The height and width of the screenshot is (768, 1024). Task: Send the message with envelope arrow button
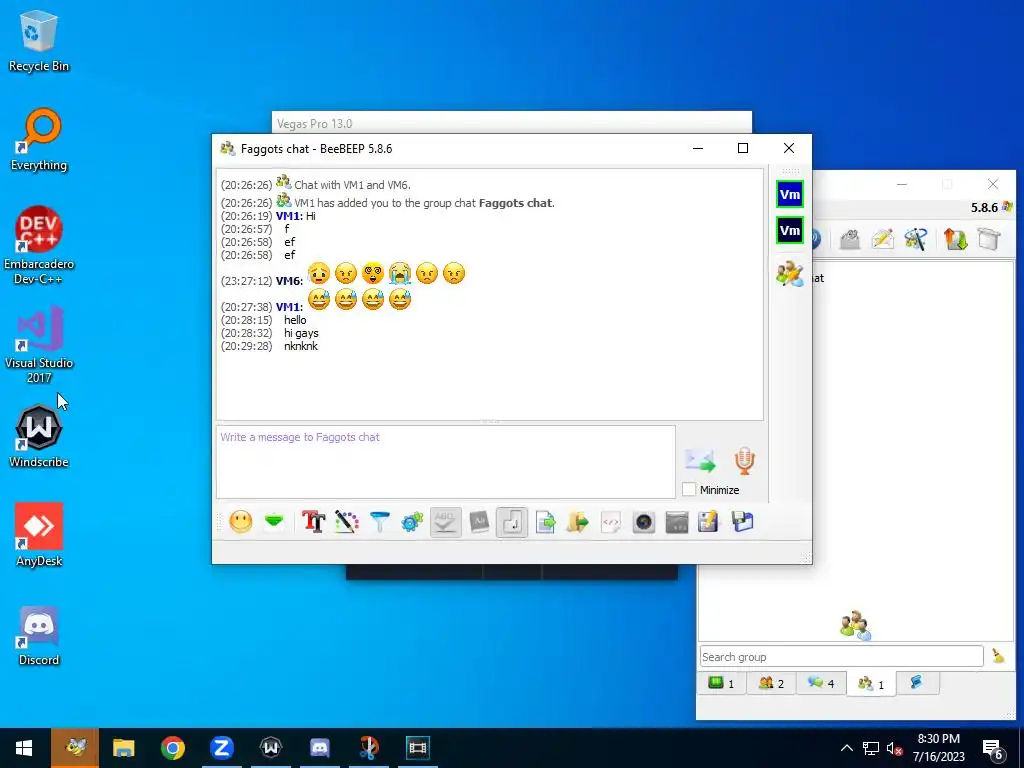tap(700, 460)
